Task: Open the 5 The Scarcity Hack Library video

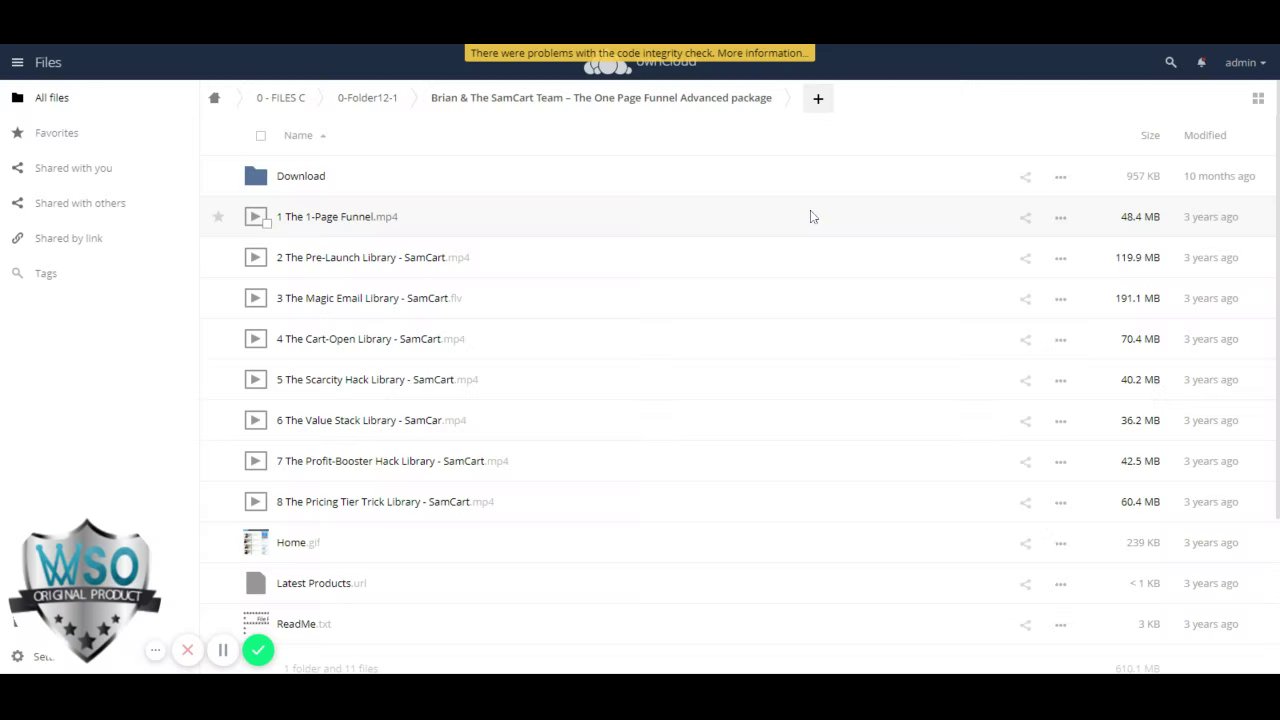Action: [377, 380]
